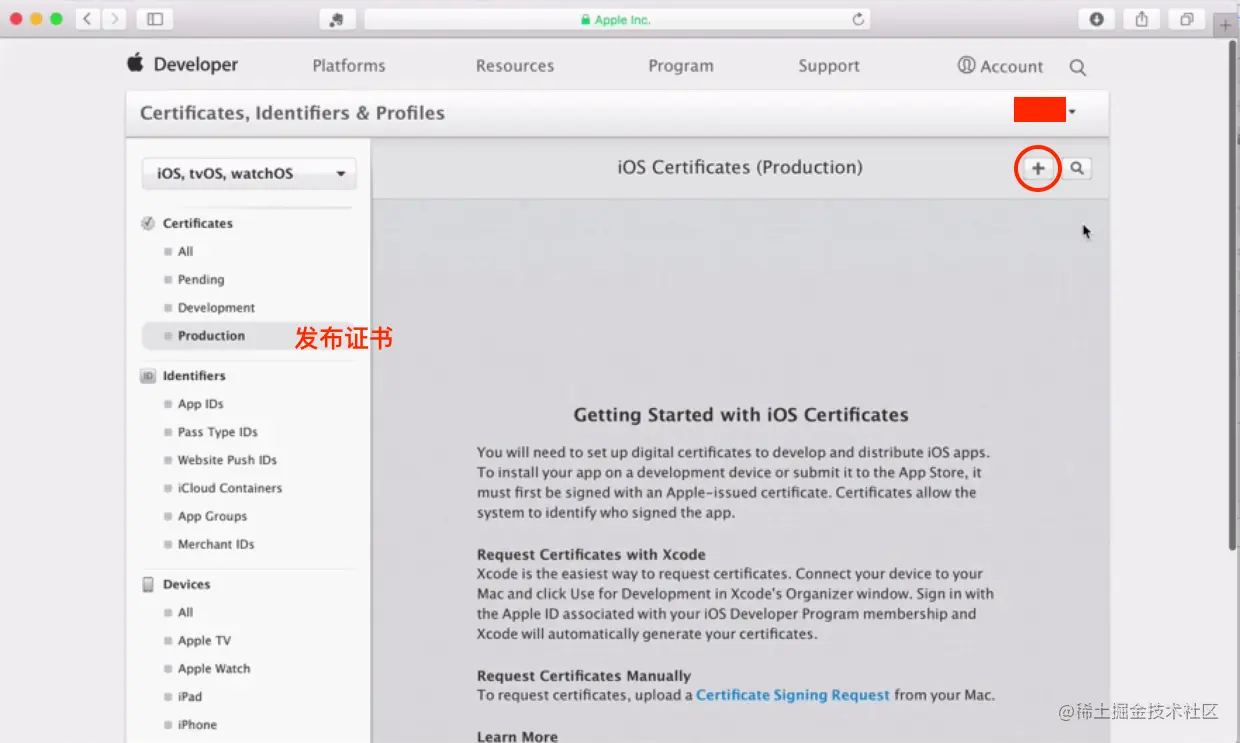Click Request Certificates with Xcode heading
Screen dimensions: 1240x743
click(591, 554)
